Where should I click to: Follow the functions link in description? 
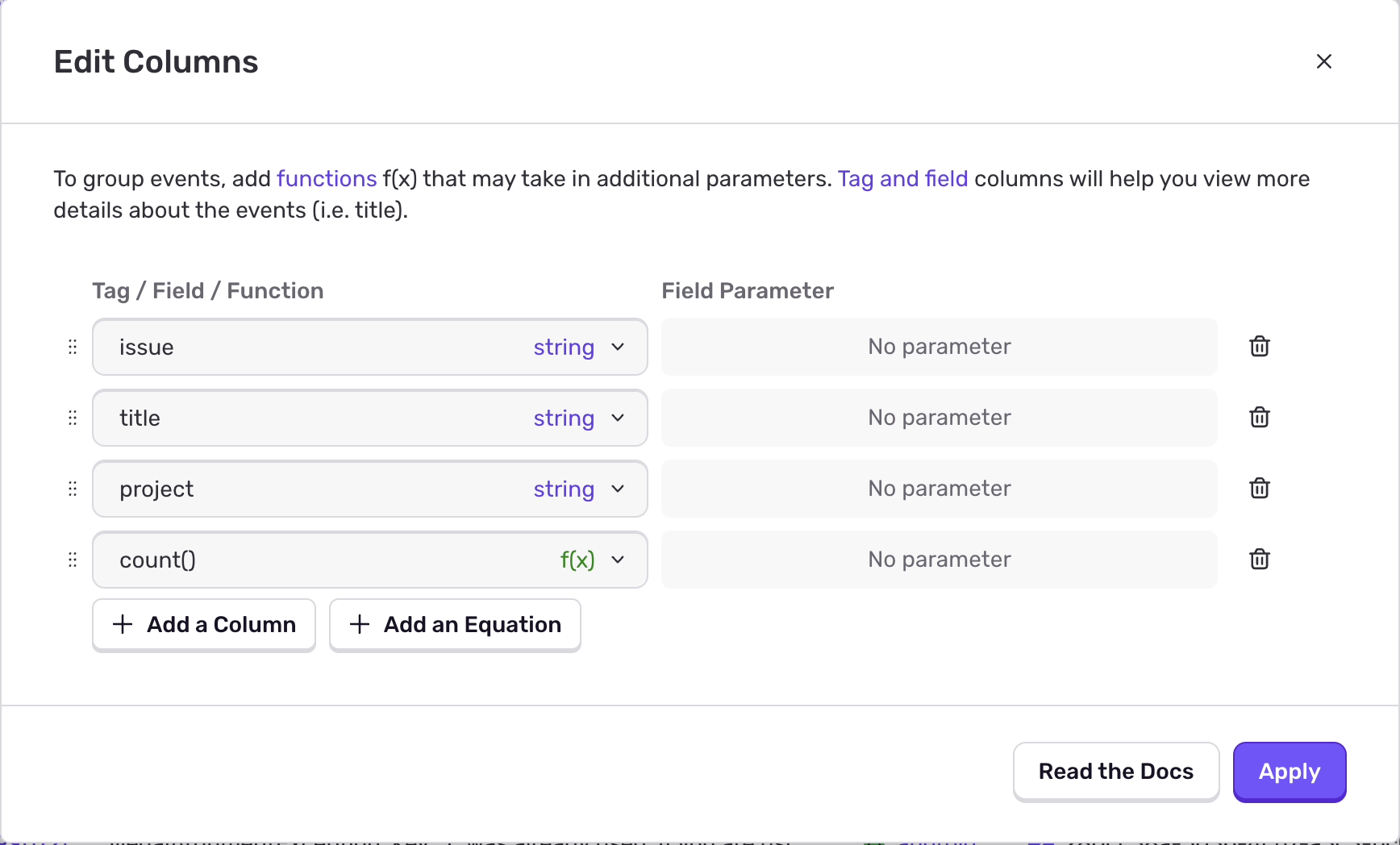pos(327,178)
